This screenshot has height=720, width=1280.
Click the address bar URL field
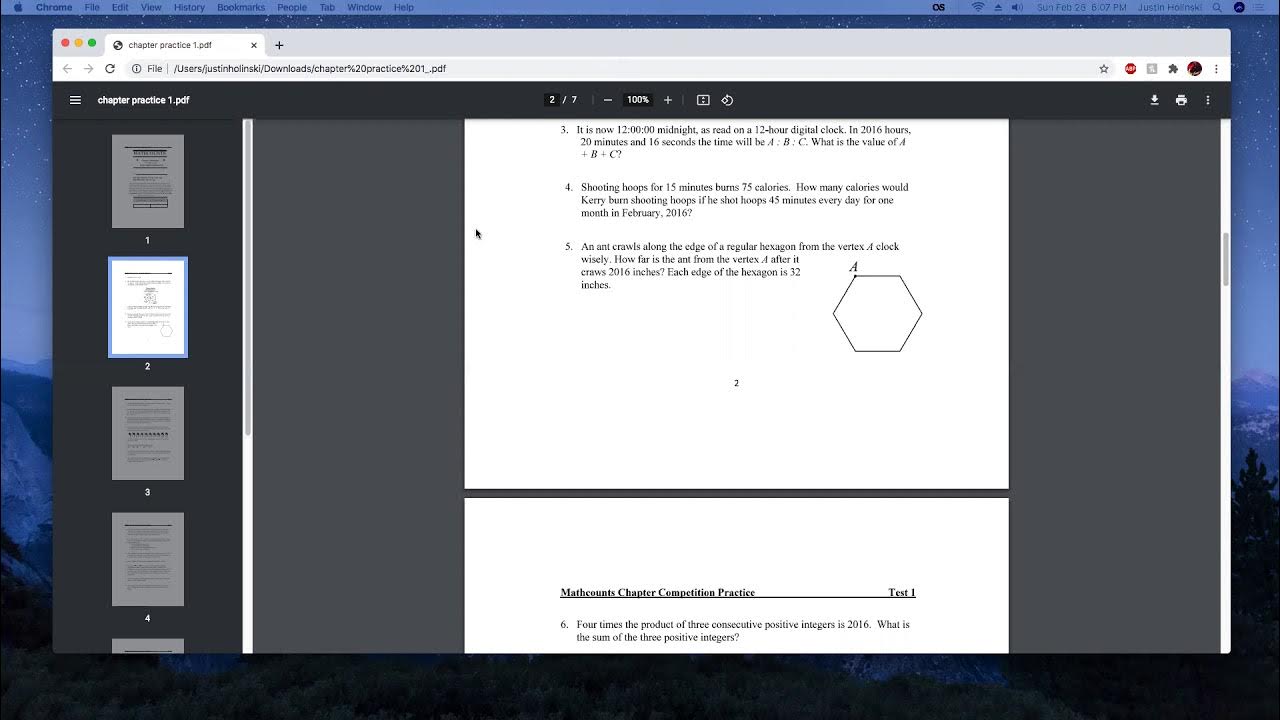[620, 69]
